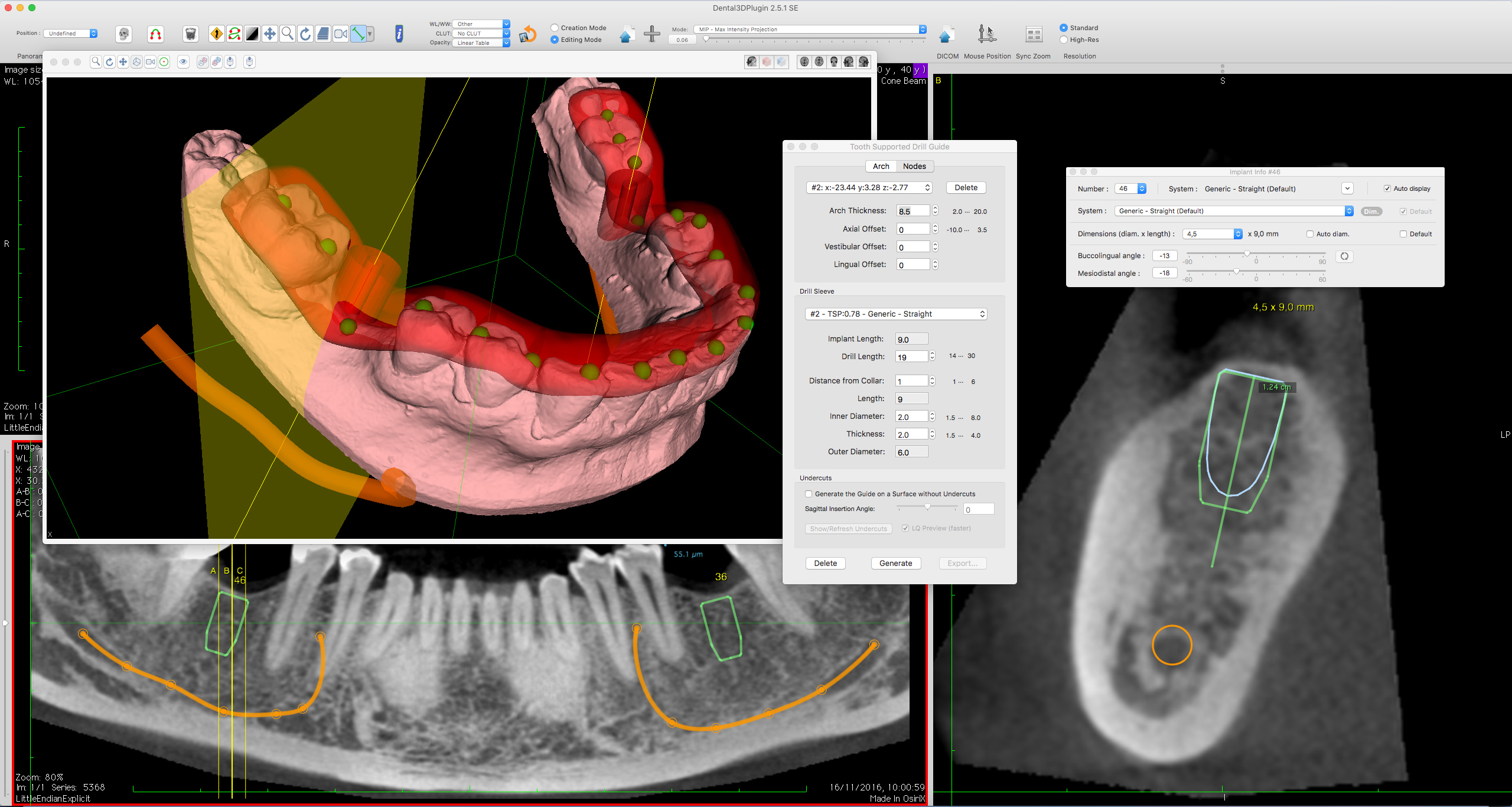1512x807 pixels.
Task: Click the Export... button
Action: (x=962, y=564)
